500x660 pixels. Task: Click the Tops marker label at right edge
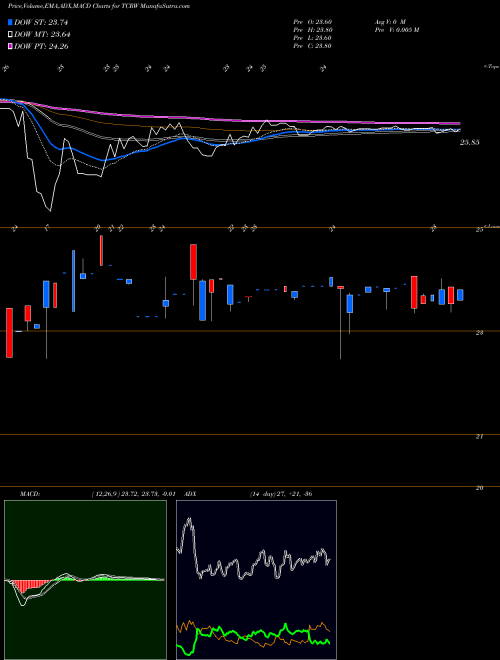click(492, 67)
